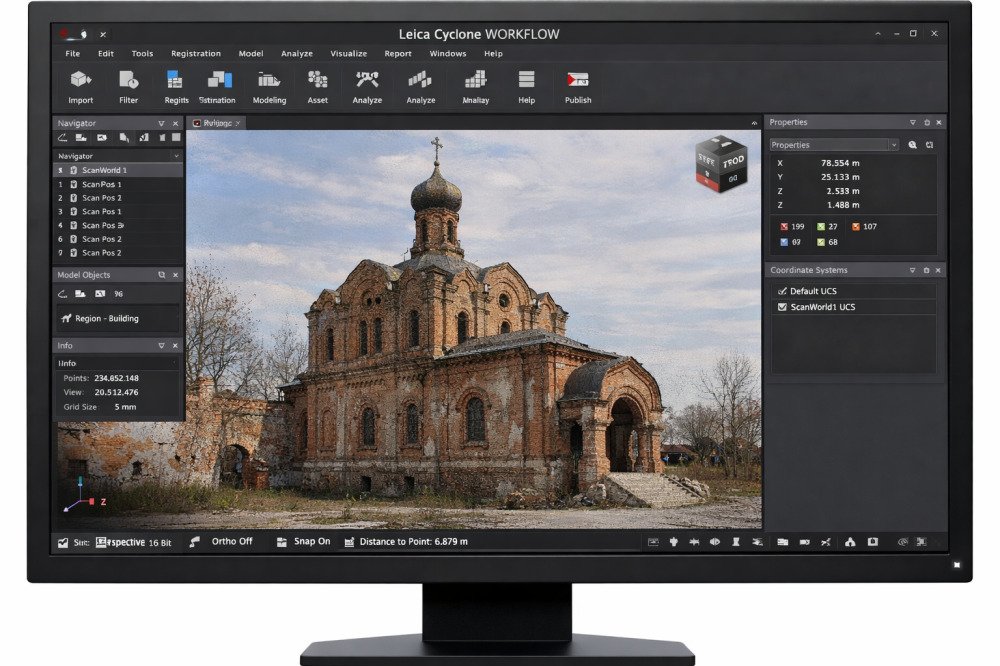Uncheck the ScanWorld1 UCS checkbox
This screenshot has width=1000, height=666.
782,307
